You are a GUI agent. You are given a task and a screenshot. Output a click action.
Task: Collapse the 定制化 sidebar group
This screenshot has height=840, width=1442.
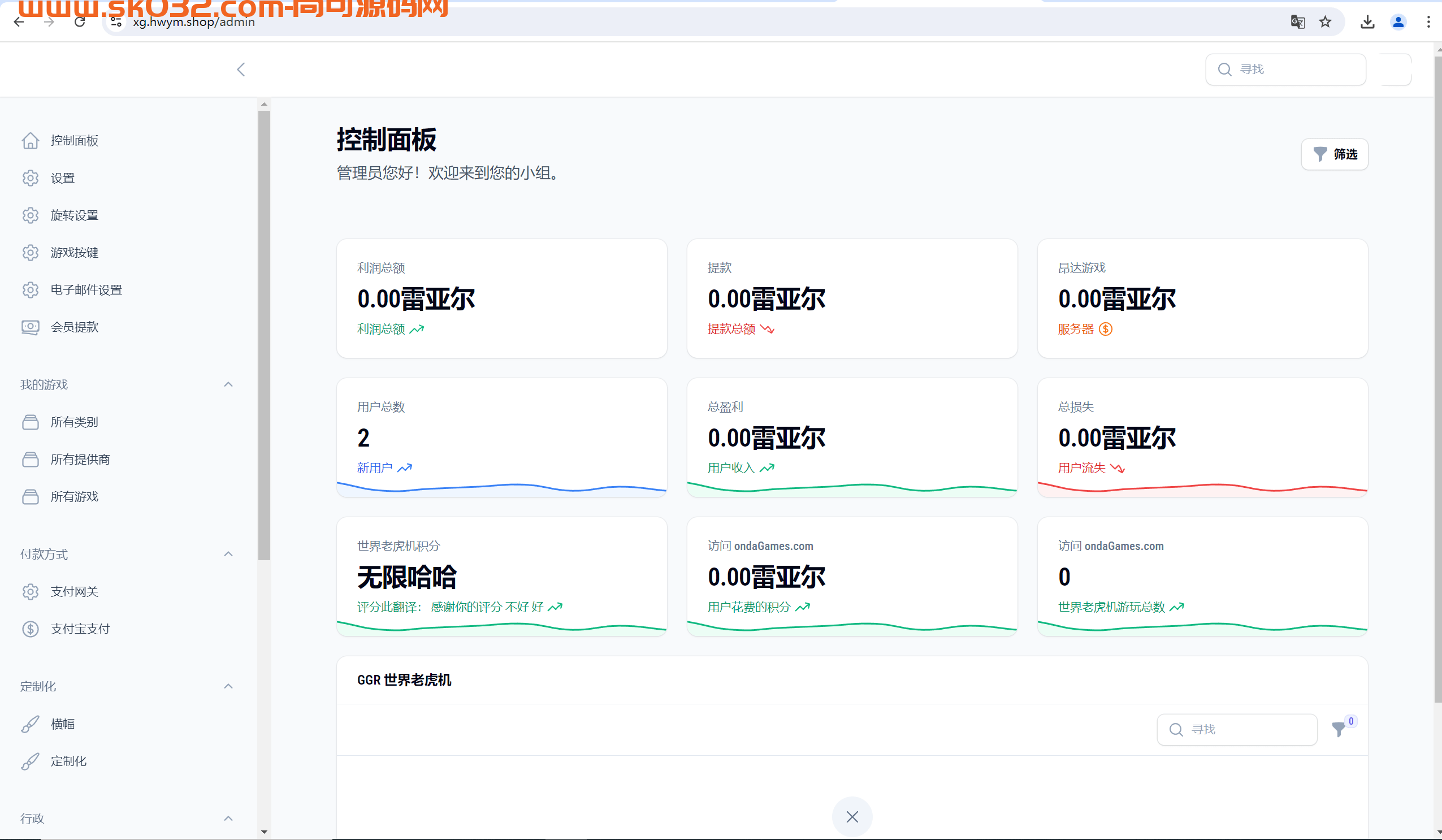228,686
